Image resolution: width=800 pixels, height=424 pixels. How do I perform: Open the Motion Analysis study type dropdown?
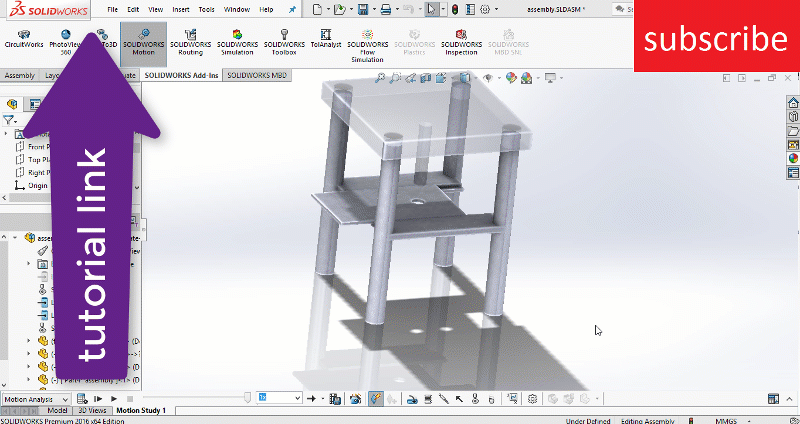[x=36, y=399]
